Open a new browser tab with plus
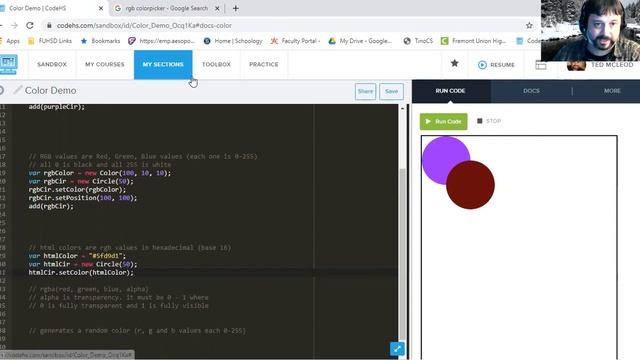 pos(236,8)
